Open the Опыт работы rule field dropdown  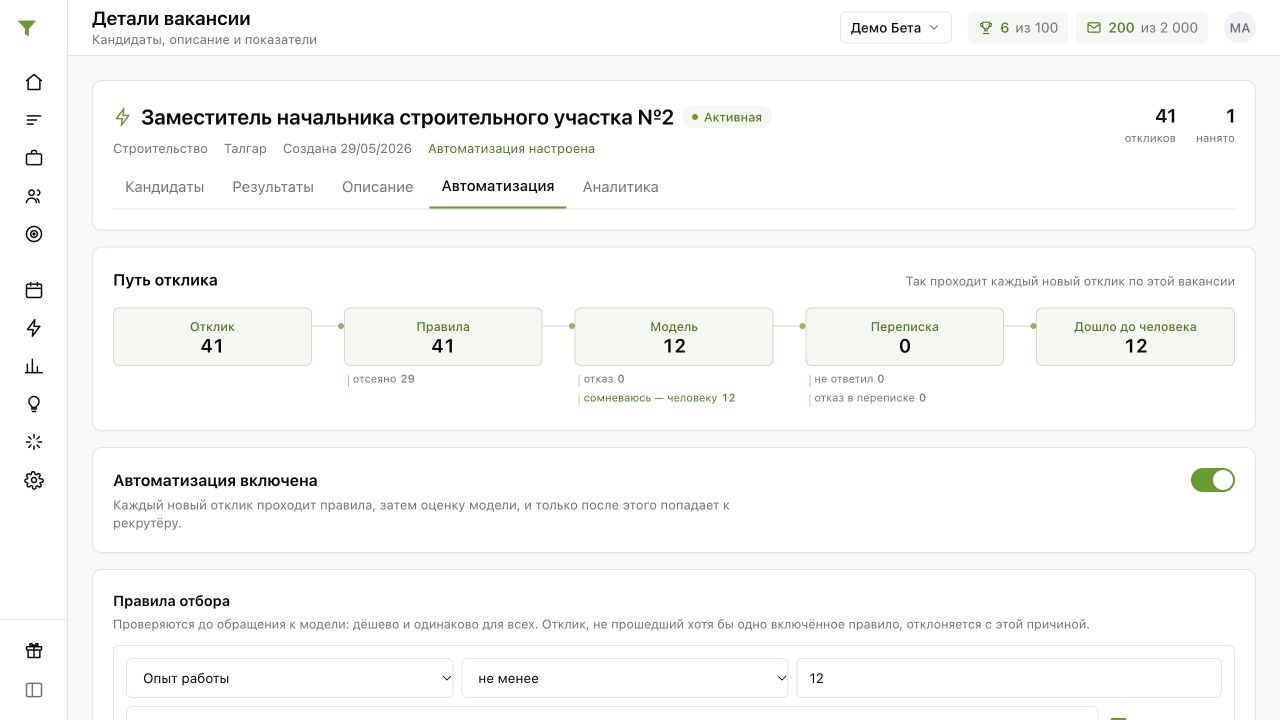(290, 678)
